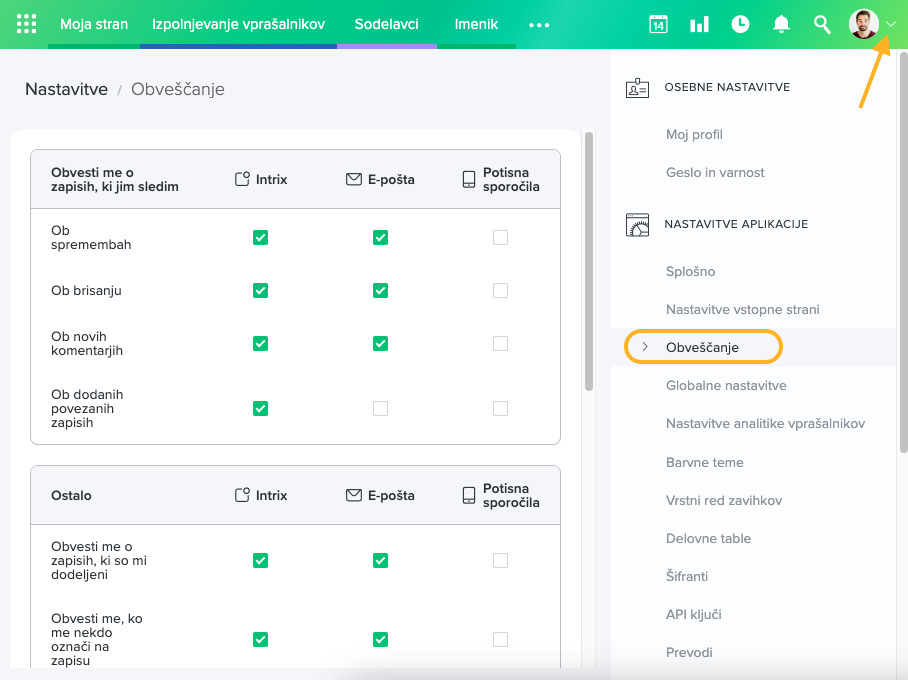908x680 pixels.
Task: Enable Potisna sporočila for Ob brisanju
Action: click(x=500, y=291)
